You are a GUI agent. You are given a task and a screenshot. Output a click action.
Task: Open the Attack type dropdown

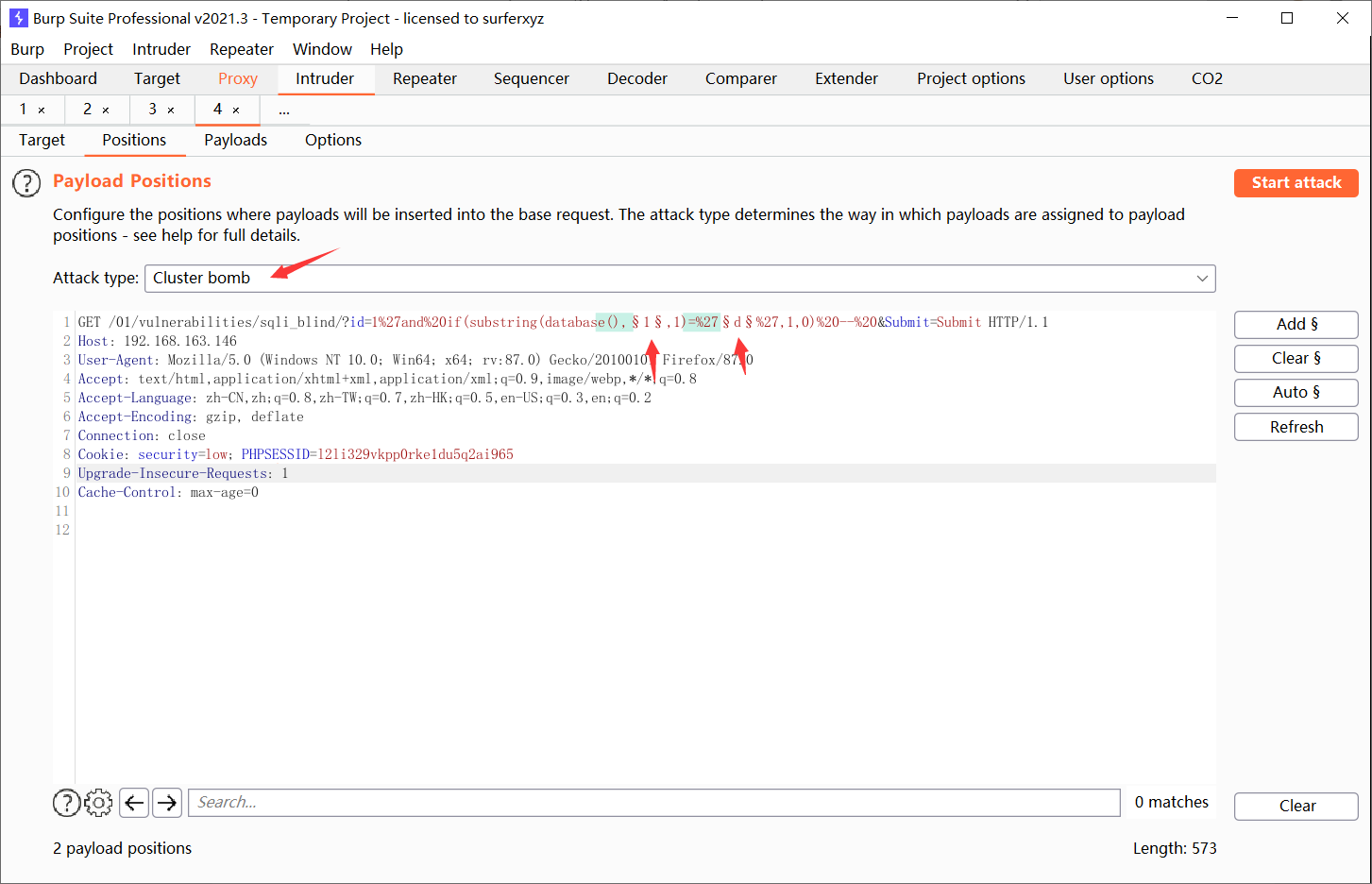click(x=680, y=278)
